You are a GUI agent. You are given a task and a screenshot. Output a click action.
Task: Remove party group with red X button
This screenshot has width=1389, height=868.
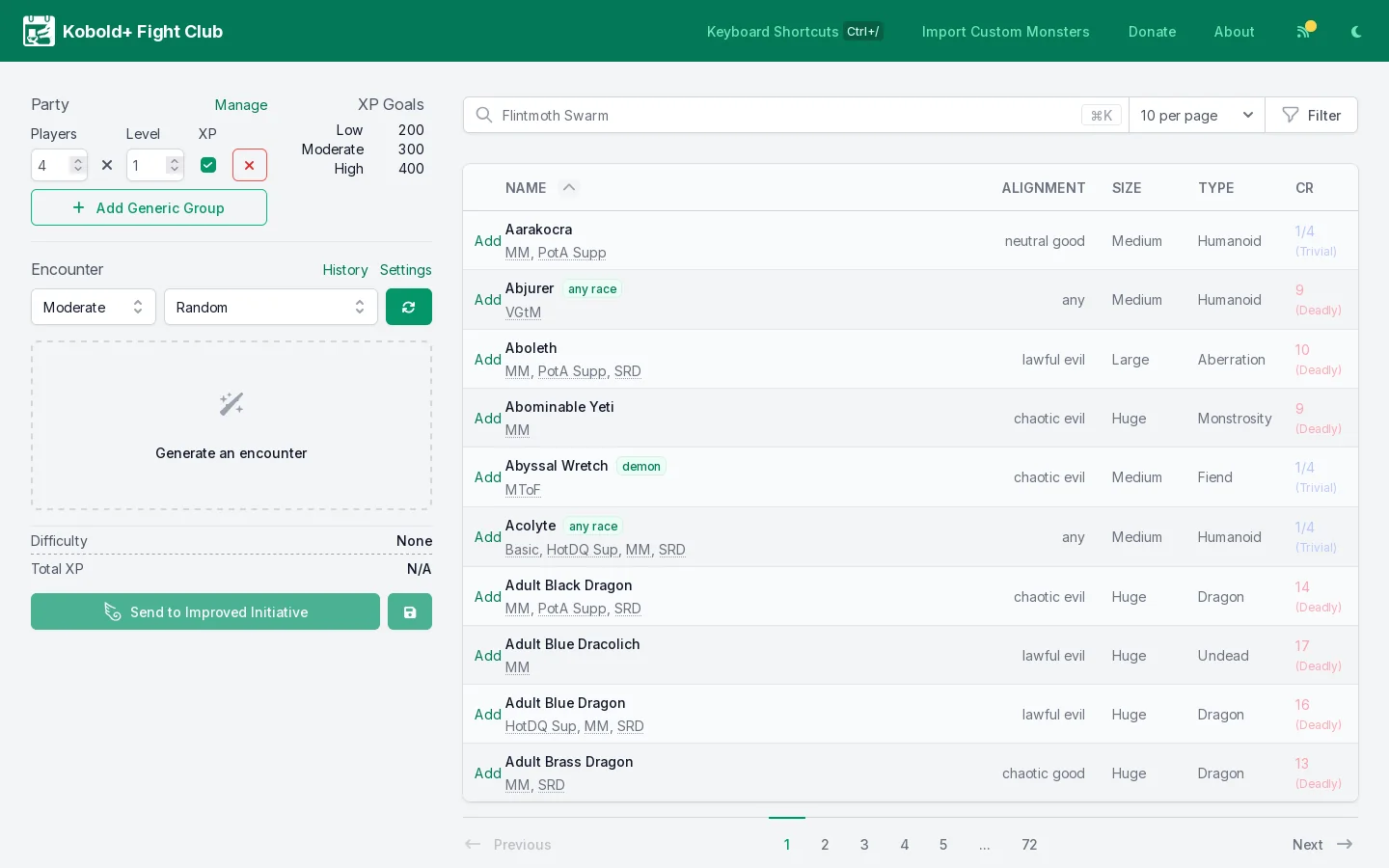click(x=250, y=165)
